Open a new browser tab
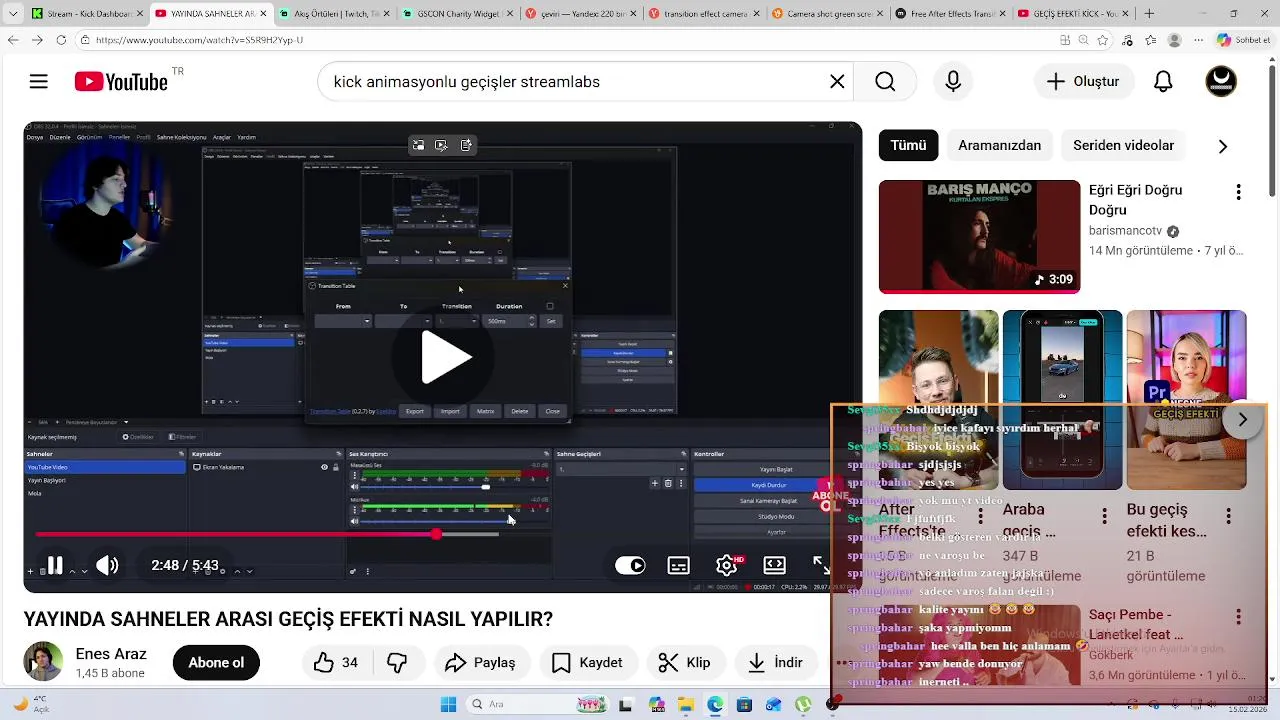This screenshot has width=1280, height=720. [x=1150, y=14]
